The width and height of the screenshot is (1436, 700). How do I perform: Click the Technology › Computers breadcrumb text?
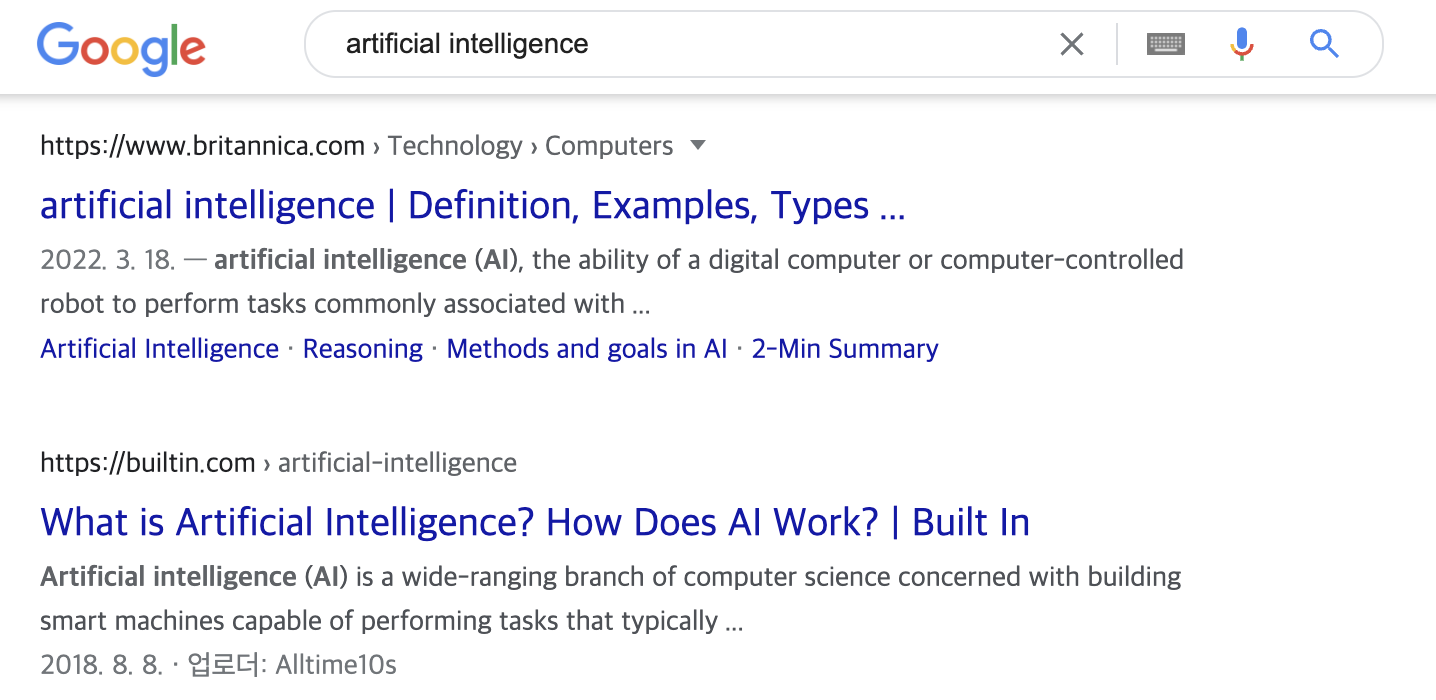[530, 146]
